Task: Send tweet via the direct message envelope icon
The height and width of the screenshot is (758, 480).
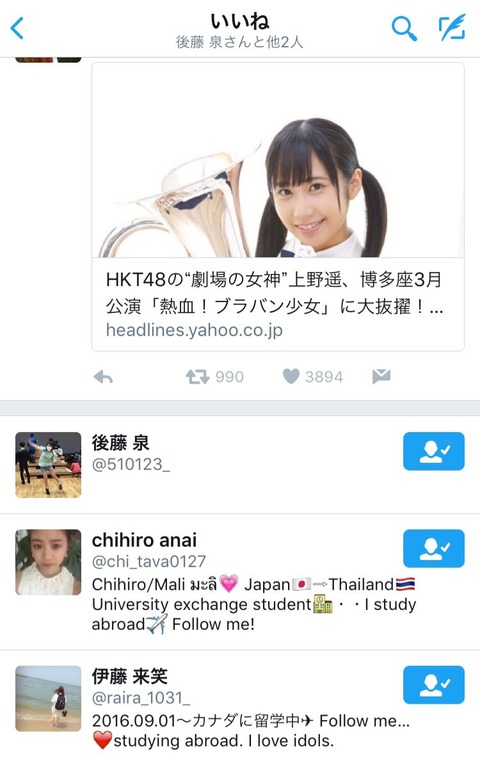Action: pos(381,376)
